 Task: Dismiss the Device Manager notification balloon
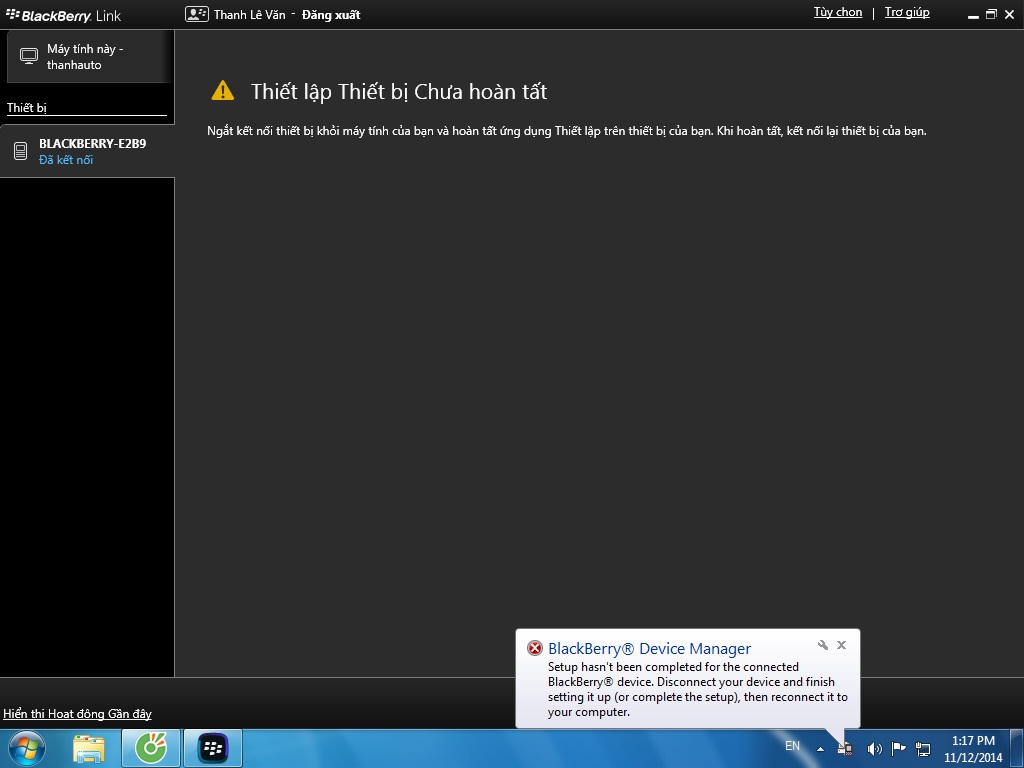coord(842,645)
